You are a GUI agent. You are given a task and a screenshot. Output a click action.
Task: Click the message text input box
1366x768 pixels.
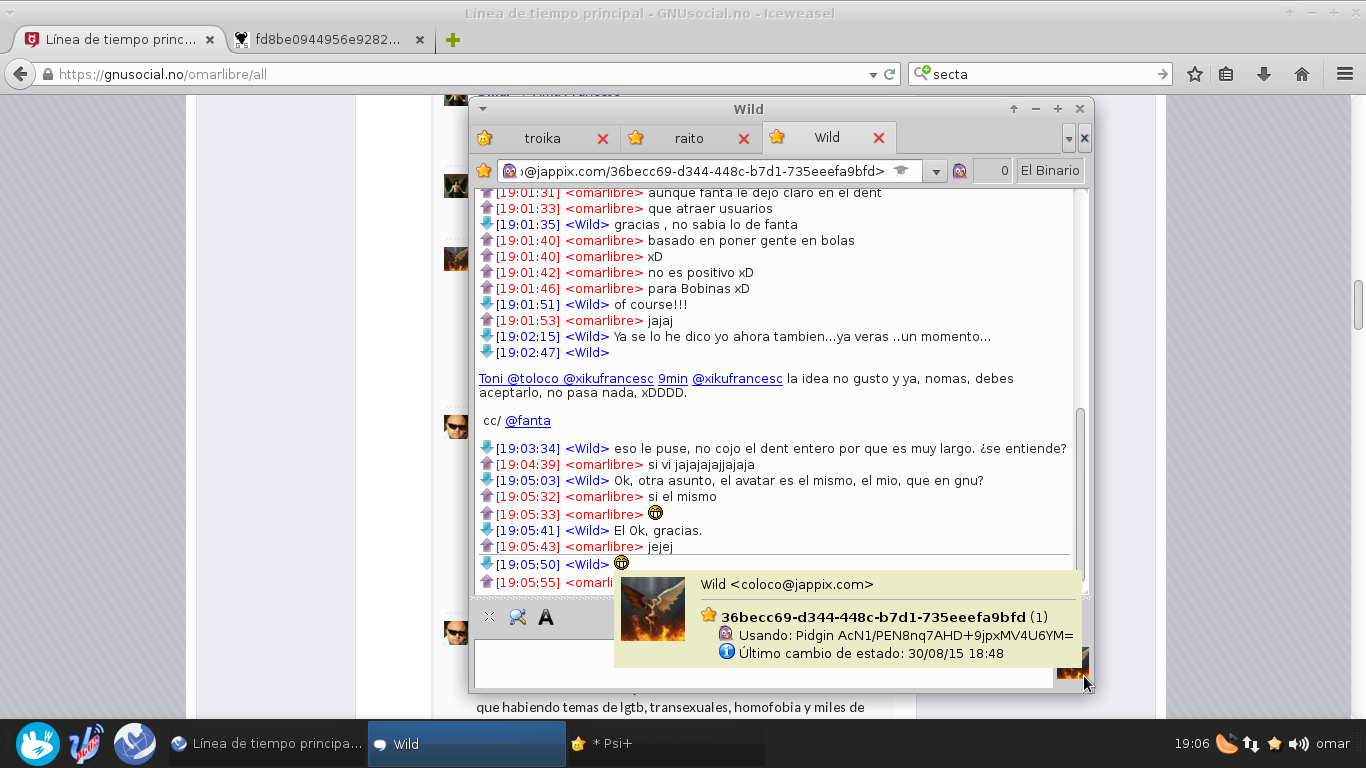pyautogui.click(x=764, y=664)
